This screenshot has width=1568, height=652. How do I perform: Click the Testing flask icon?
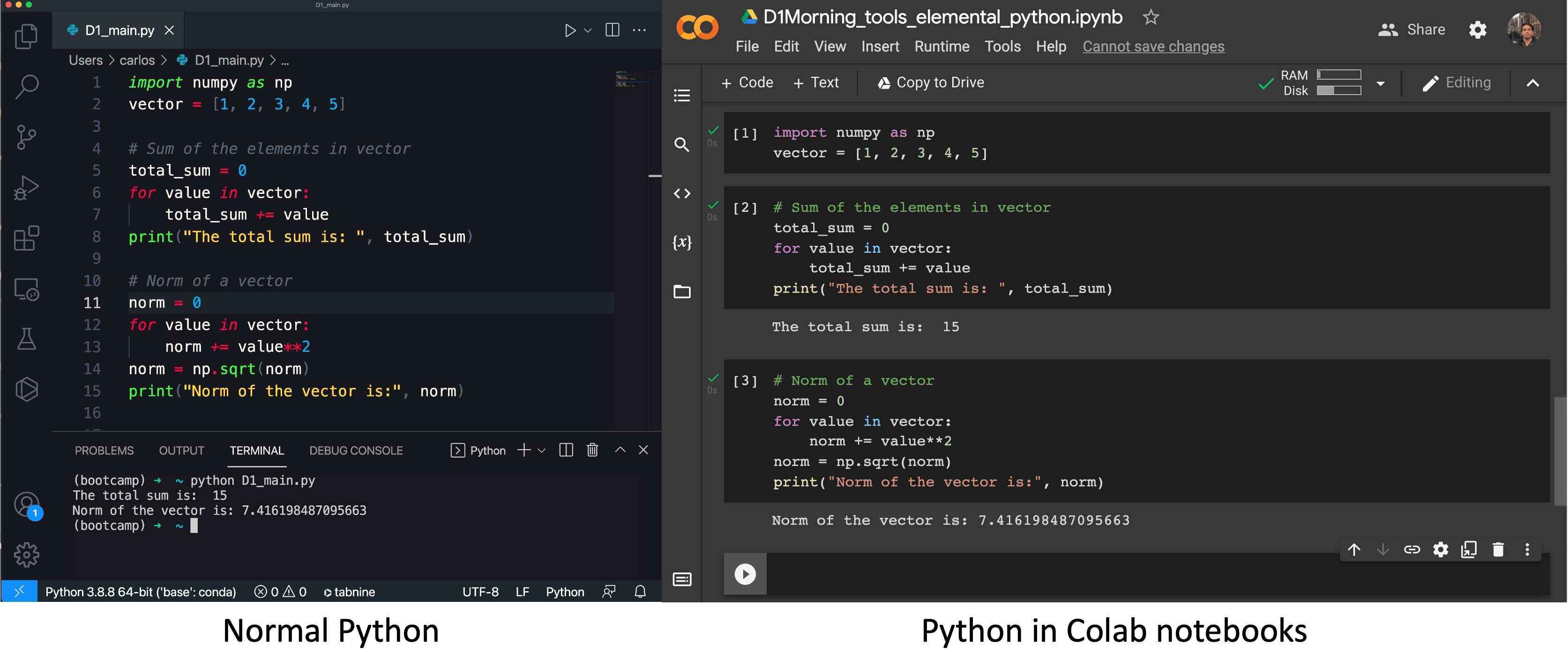coord(26,339)
